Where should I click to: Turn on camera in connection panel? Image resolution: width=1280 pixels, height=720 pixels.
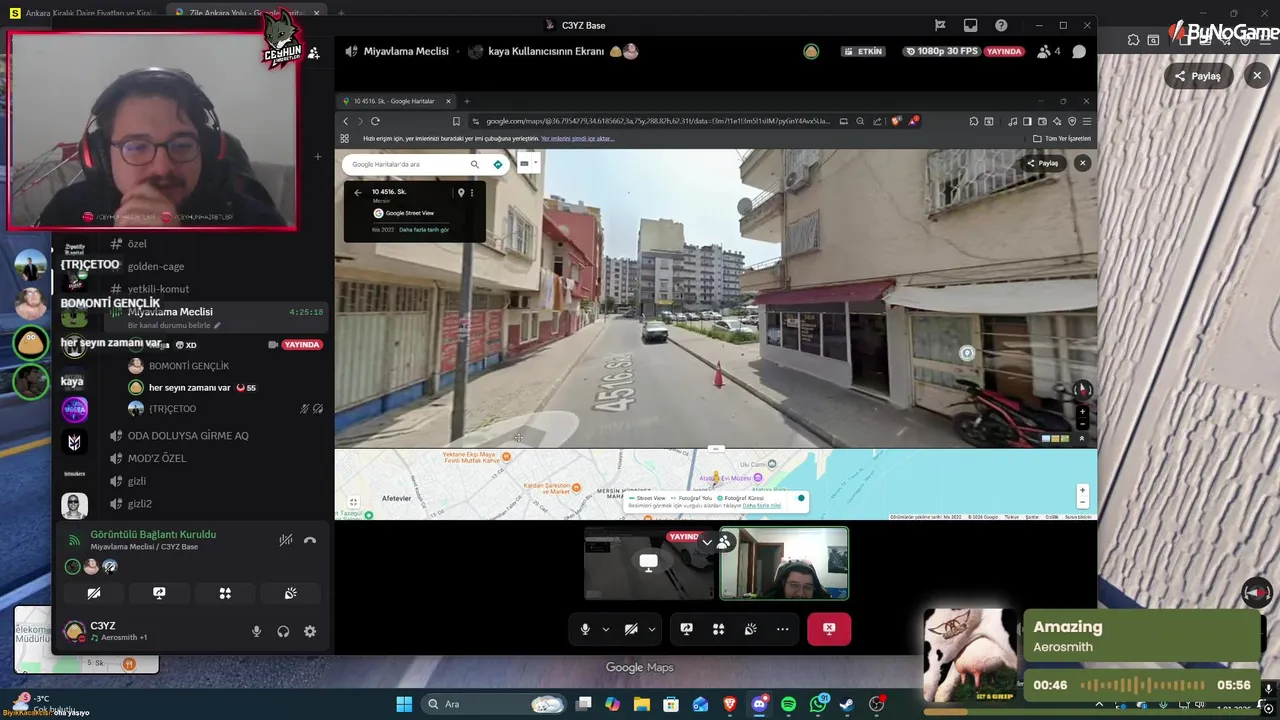[94, 593]
